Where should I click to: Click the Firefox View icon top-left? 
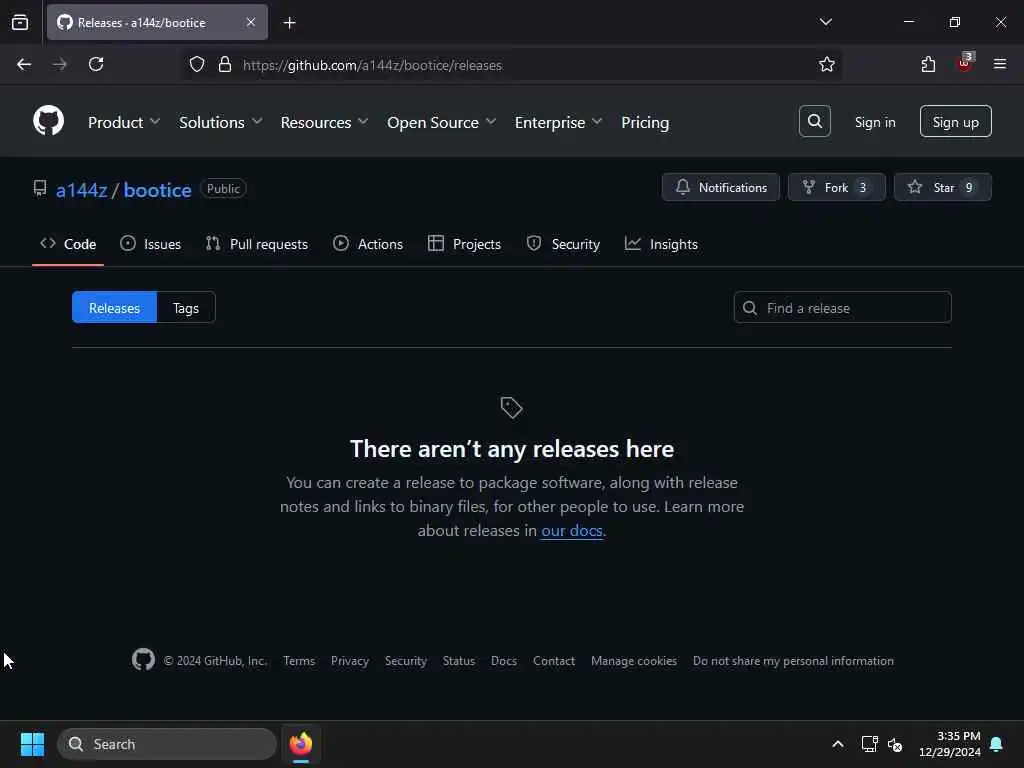tap(20, 22)
